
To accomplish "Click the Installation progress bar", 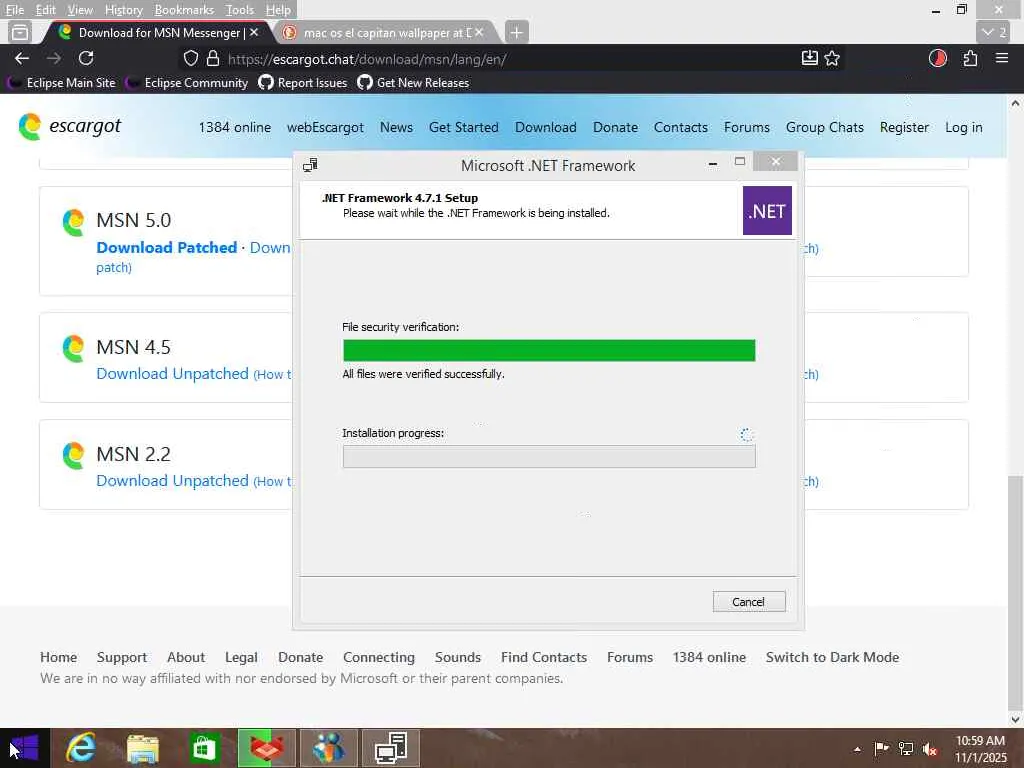I will [549, 456].
